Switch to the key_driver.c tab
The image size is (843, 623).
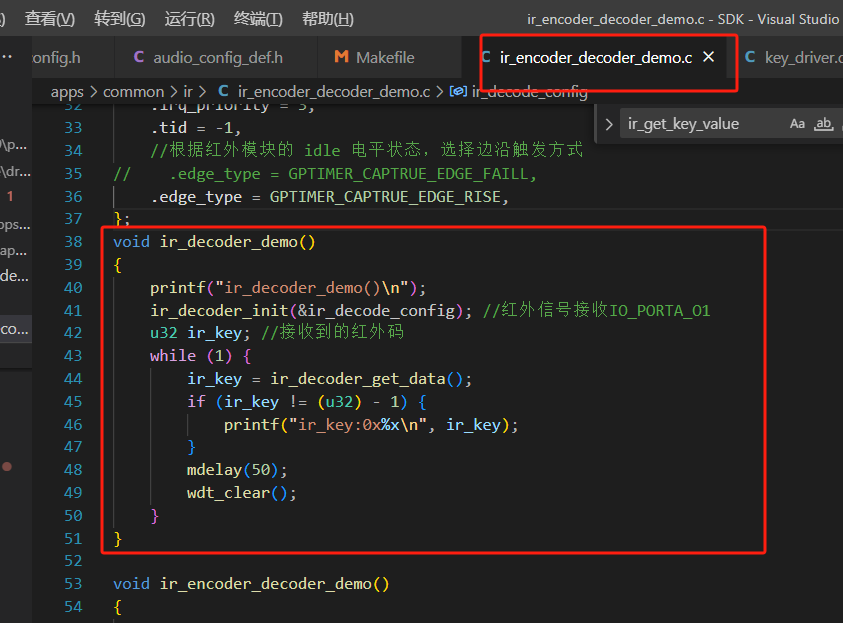click(791, 57)
